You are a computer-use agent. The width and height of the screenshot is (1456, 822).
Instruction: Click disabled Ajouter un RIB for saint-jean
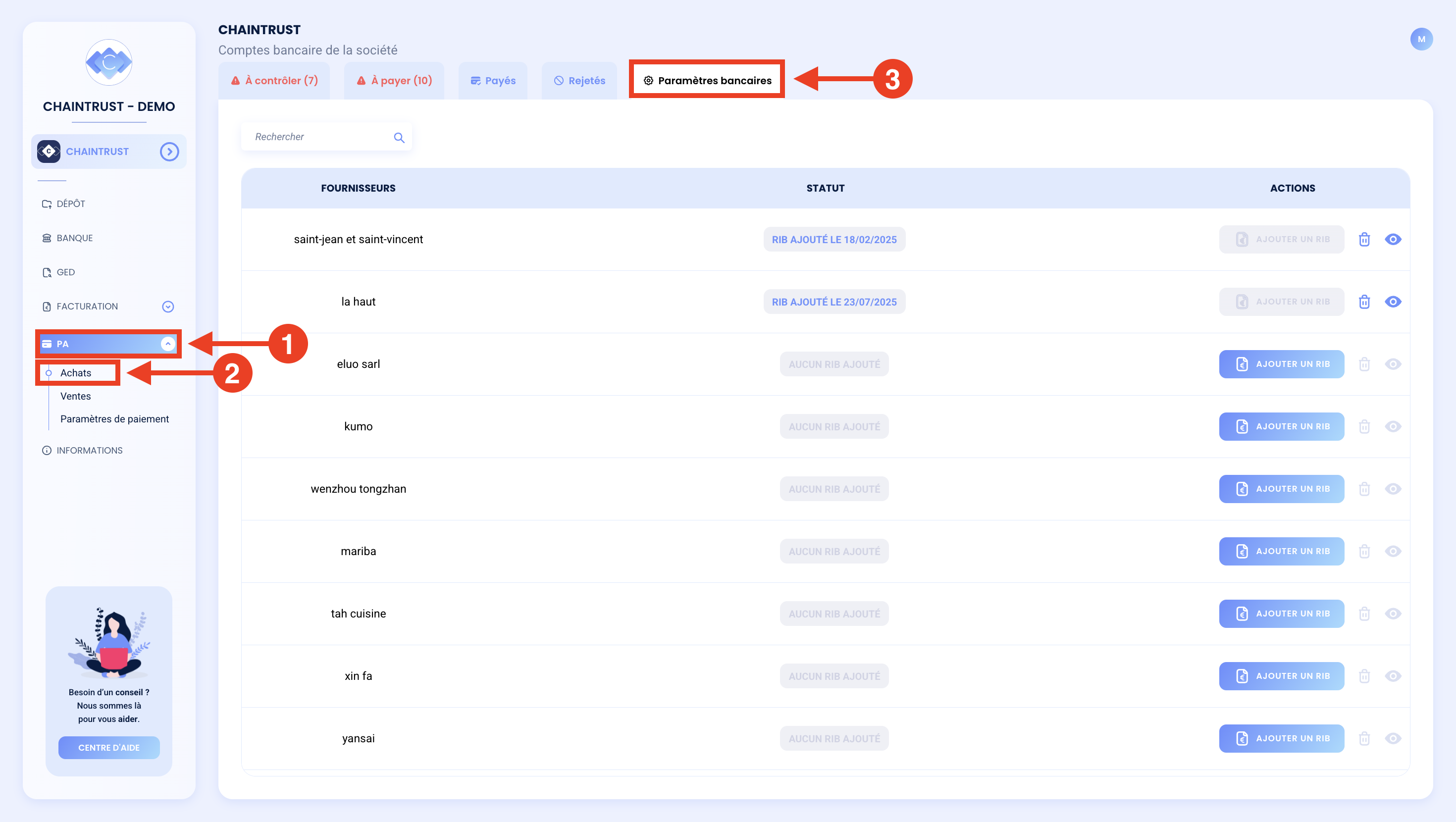[x=1281, y=239]
